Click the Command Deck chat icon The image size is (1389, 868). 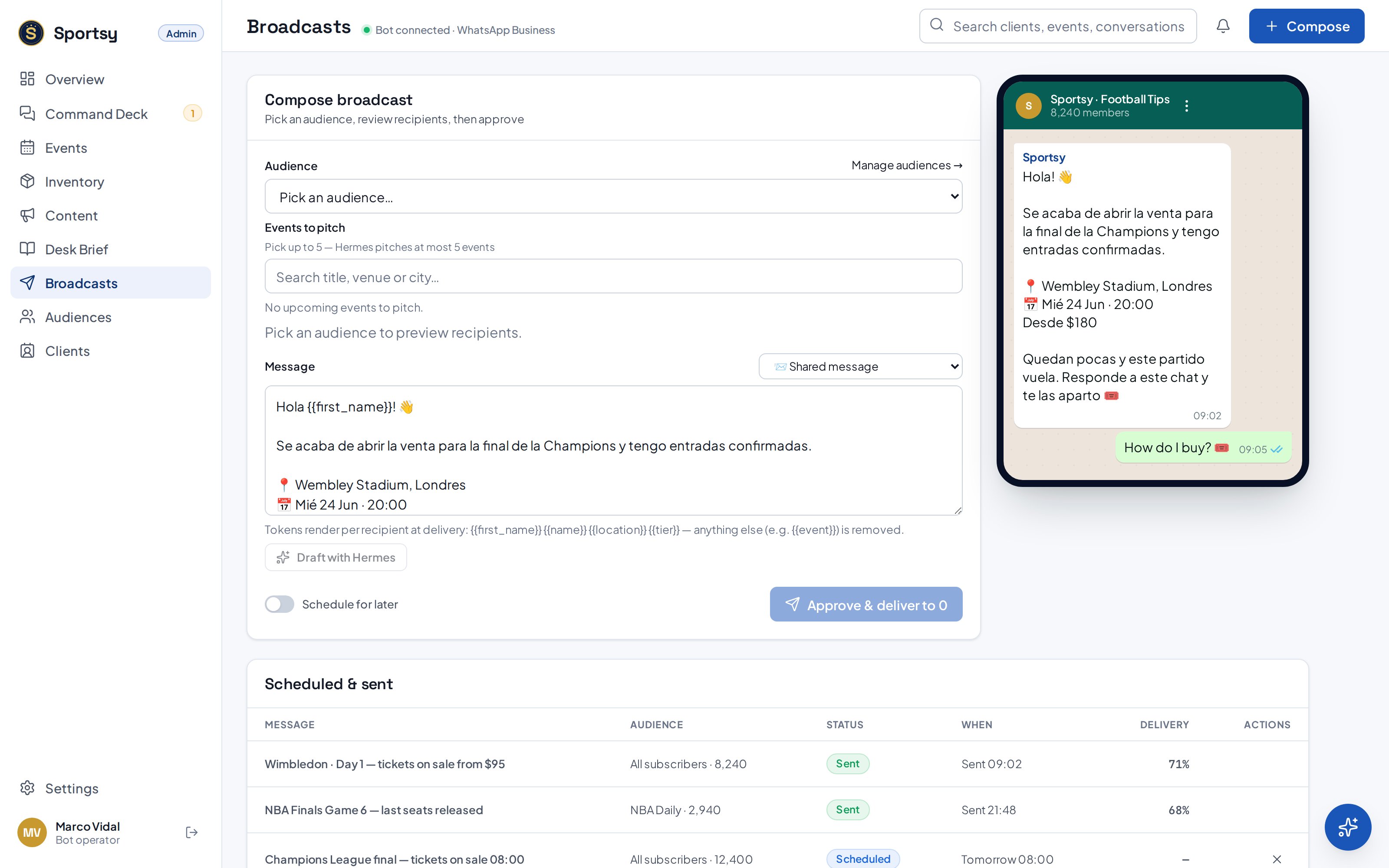pos(27,113)
